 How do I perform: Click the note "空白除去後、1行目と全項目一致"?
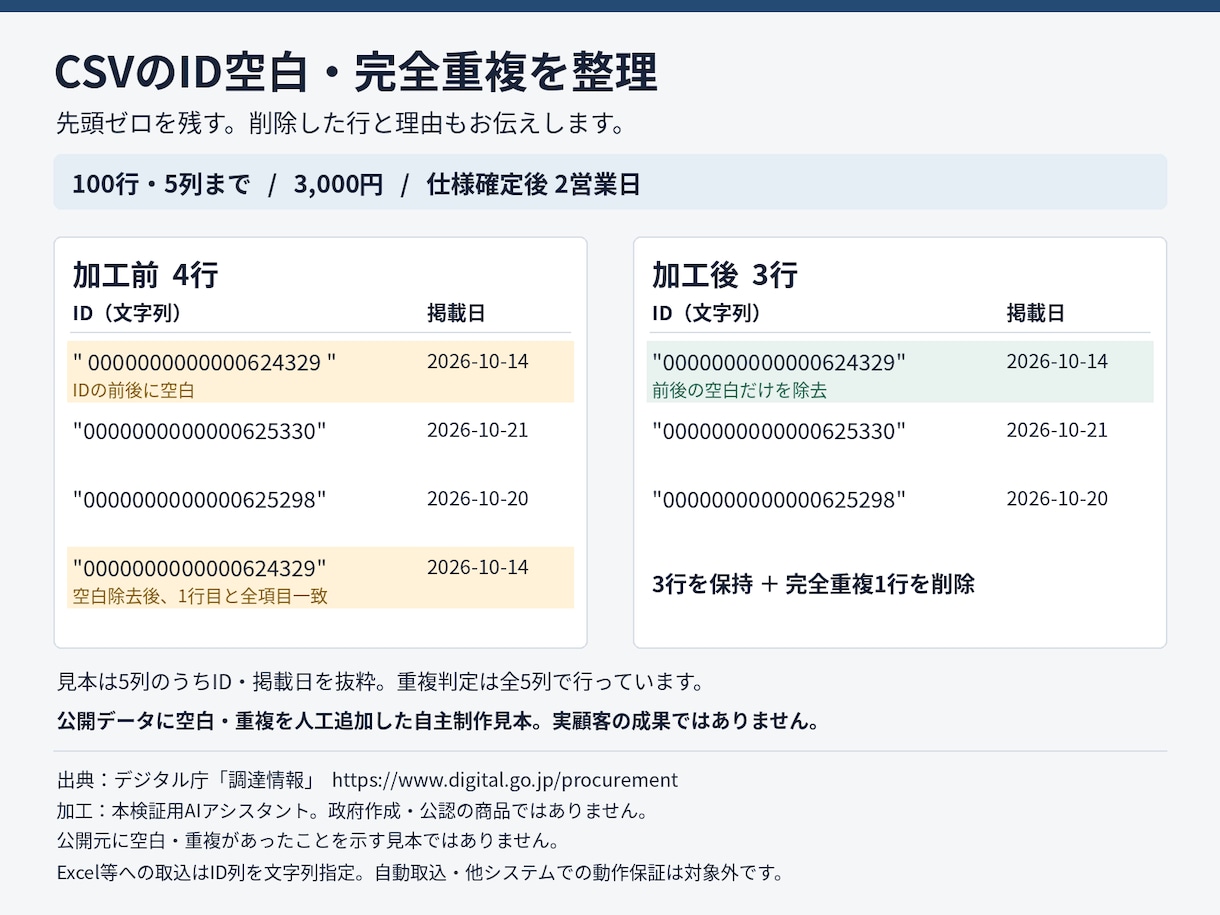pyautogui.click(x=200, y=596)
